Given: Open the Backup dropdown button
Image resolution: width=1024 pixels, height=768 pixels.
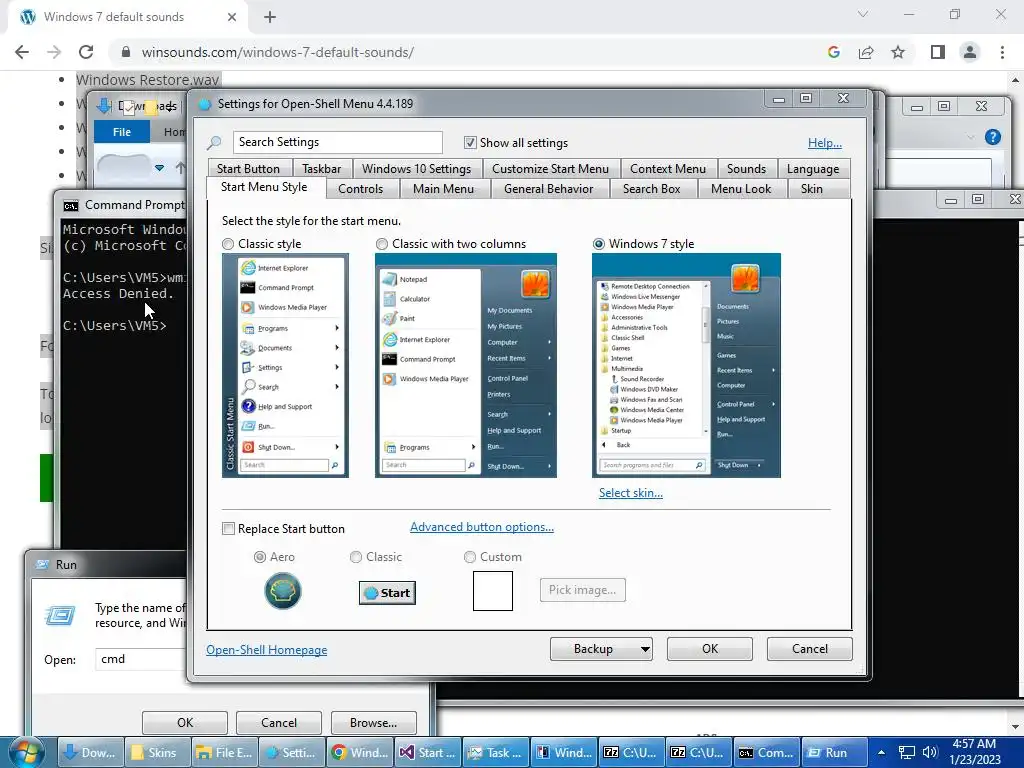Looking at the screenshot, I should 601,648.
